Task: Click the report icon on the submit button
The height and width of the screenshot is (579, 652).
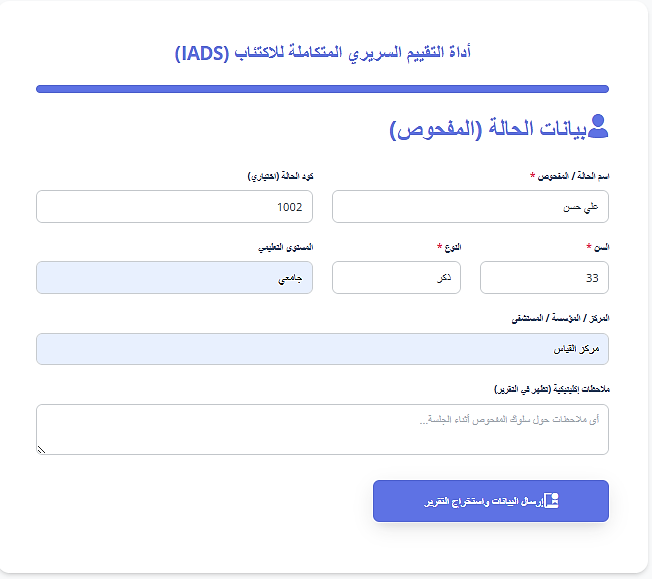Action: pyautogui.click(x=551, y=500)
